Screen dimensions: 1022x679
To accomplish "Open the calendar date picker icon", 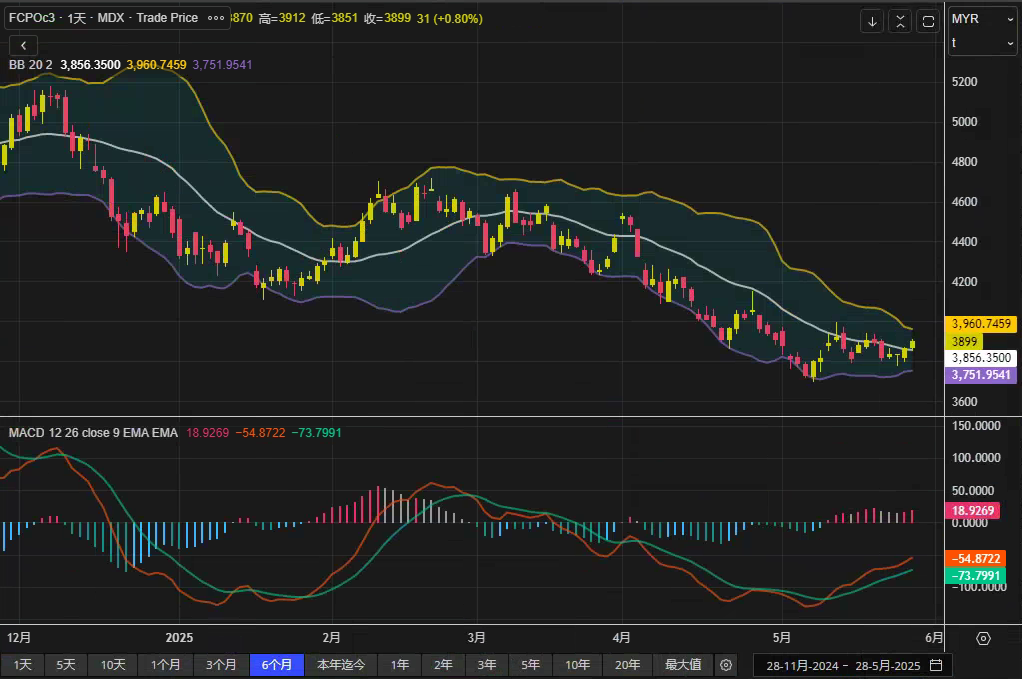I will tap(936, 665).
